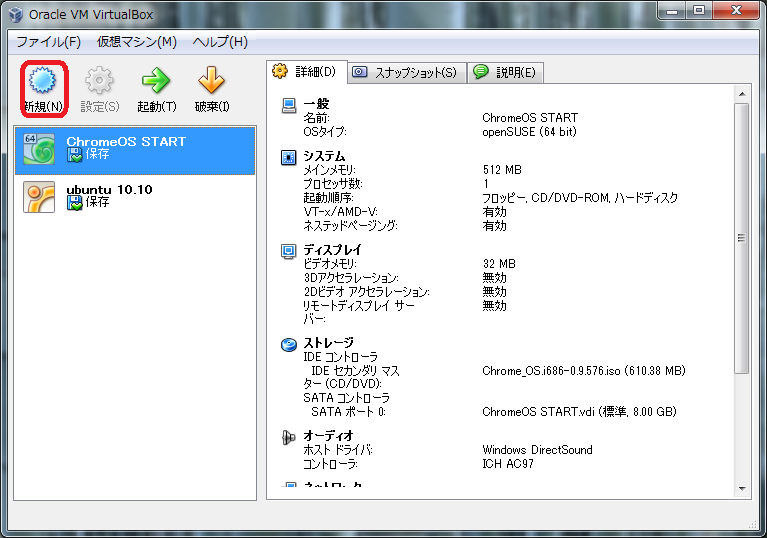
Task: Click the ChromeOS START openSUSE VM icon
Action: pos(39,149)
